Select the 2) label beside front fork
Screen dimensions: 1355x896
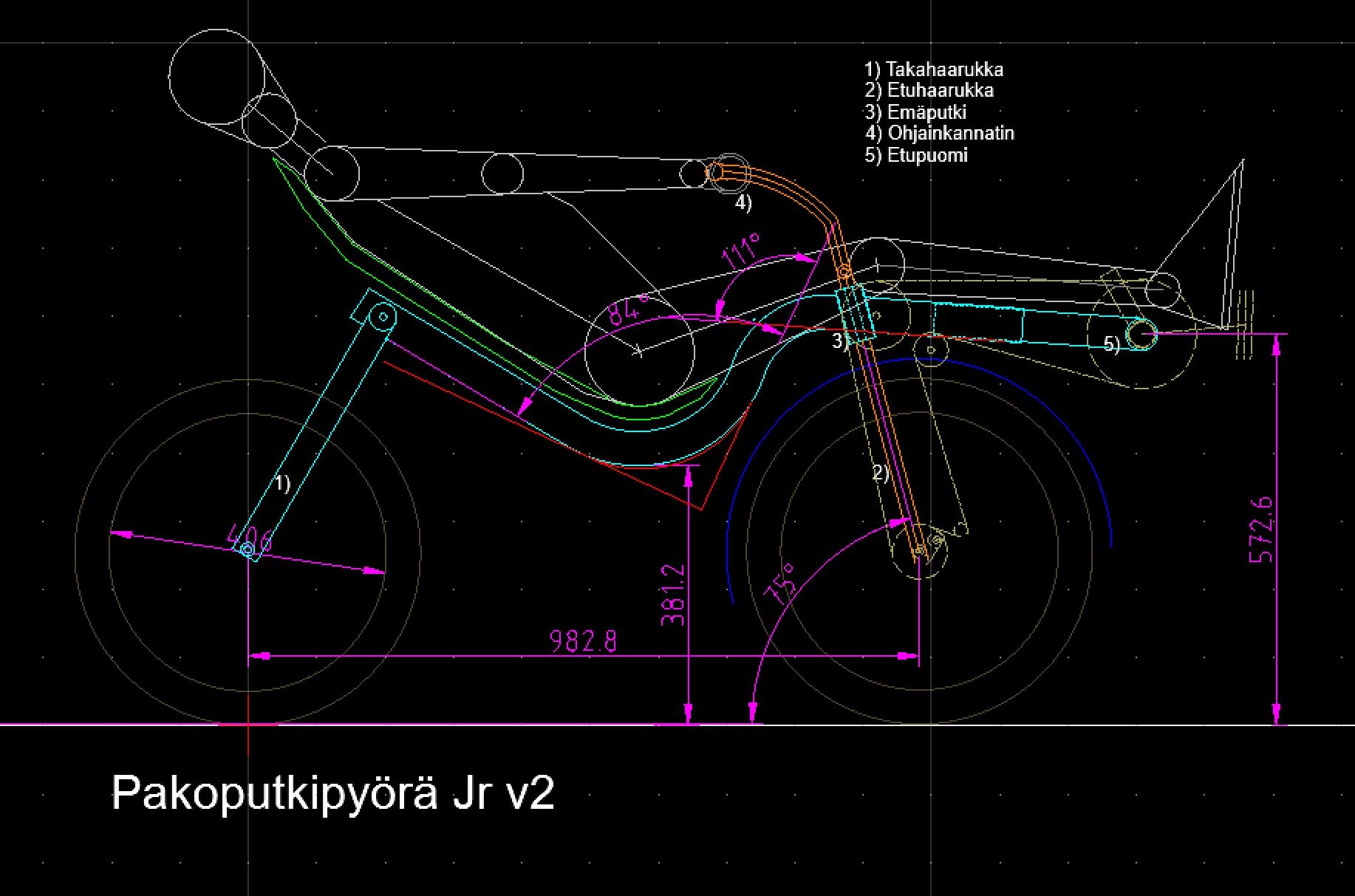point(881,473)
